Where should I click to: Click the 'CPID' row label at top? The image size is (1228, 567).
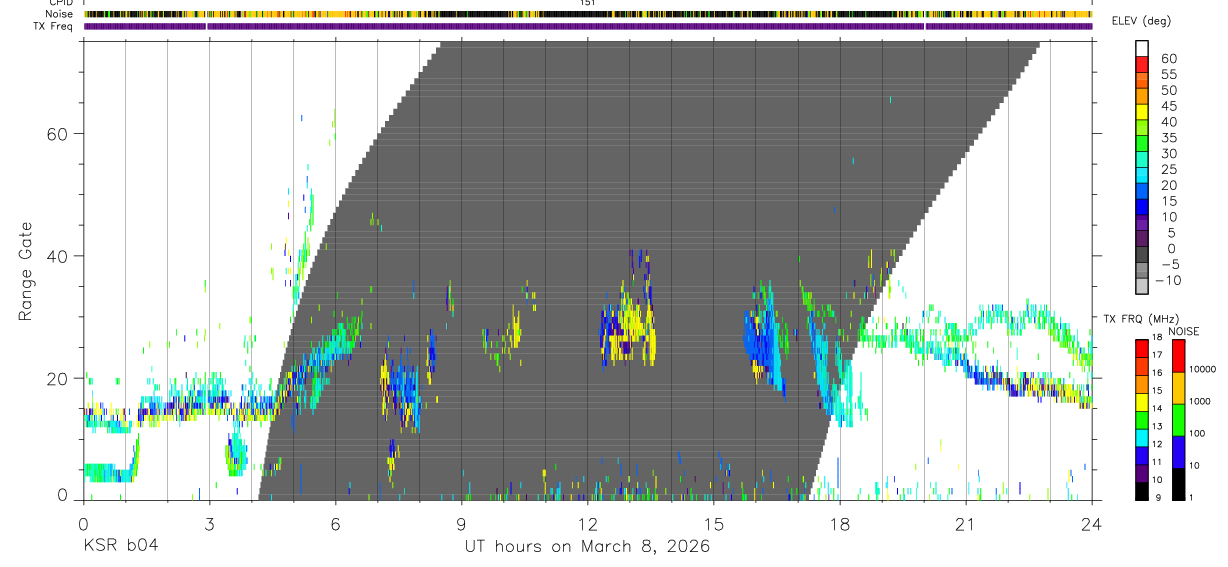60,3
